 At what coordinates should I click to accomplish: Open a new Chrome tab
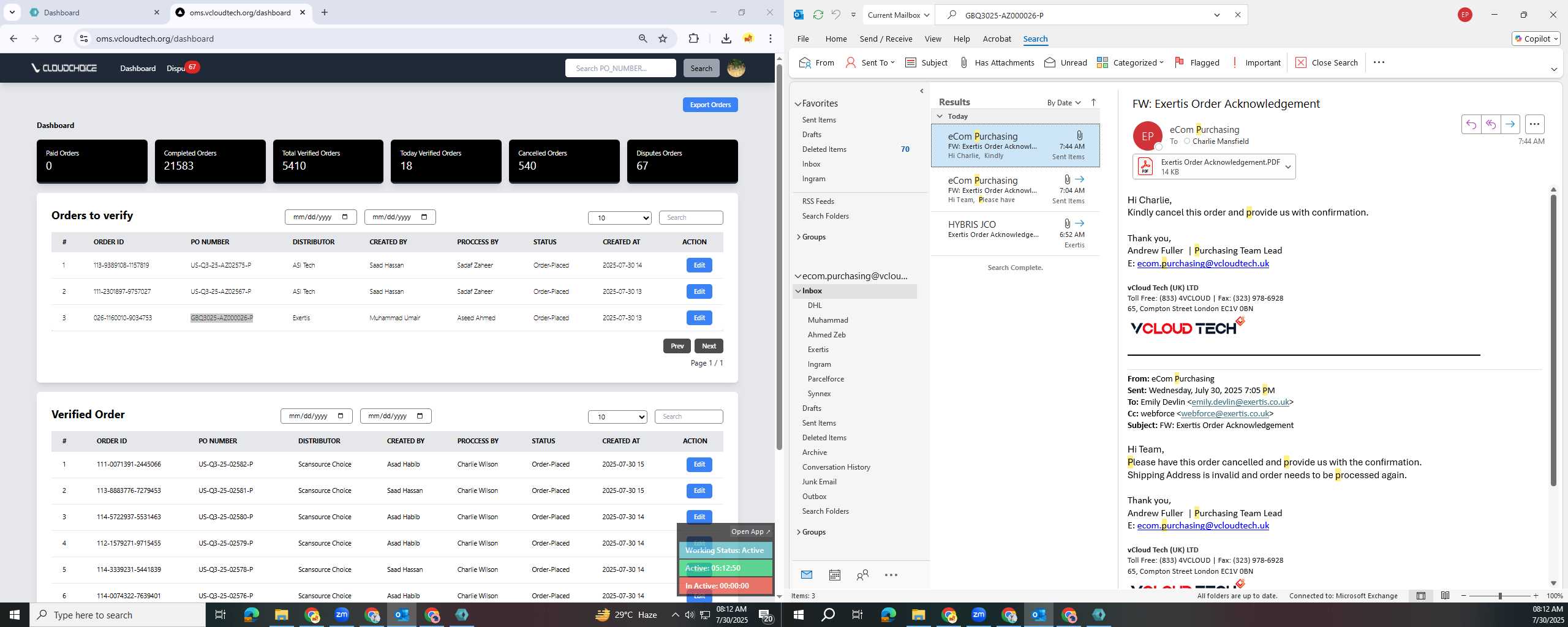(325, 12)
